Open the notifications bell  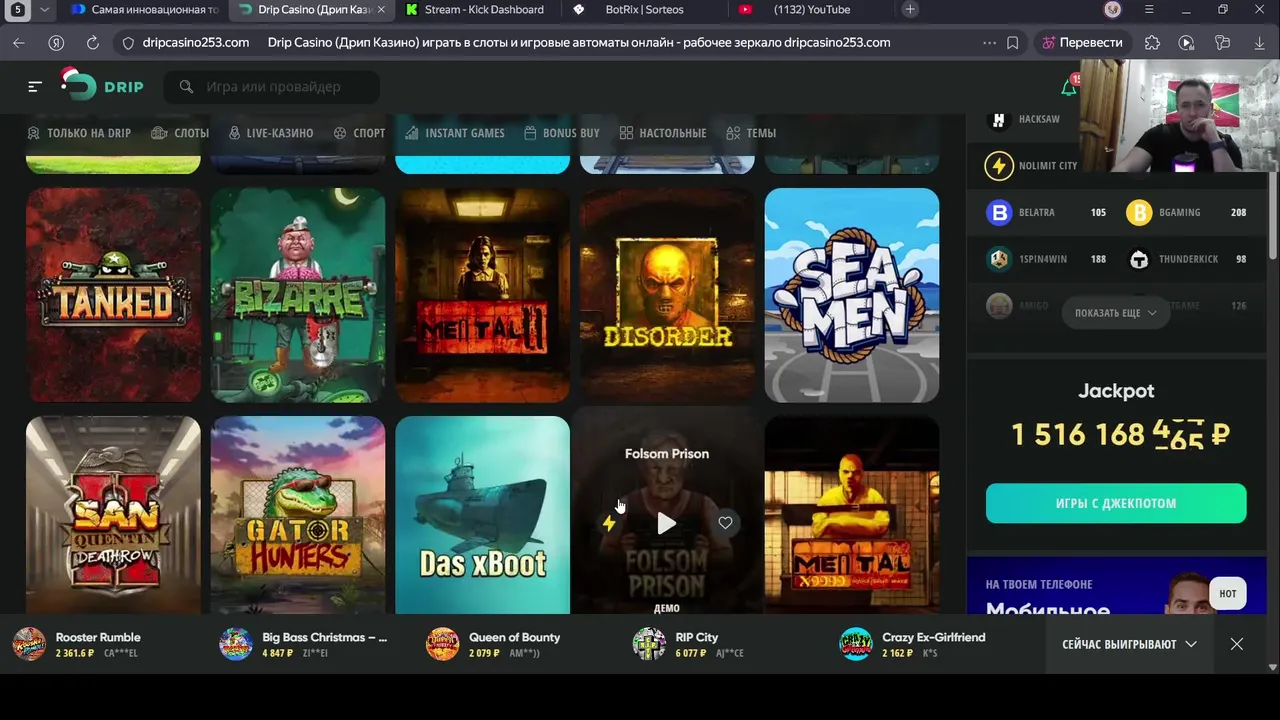click(1068, 87)
